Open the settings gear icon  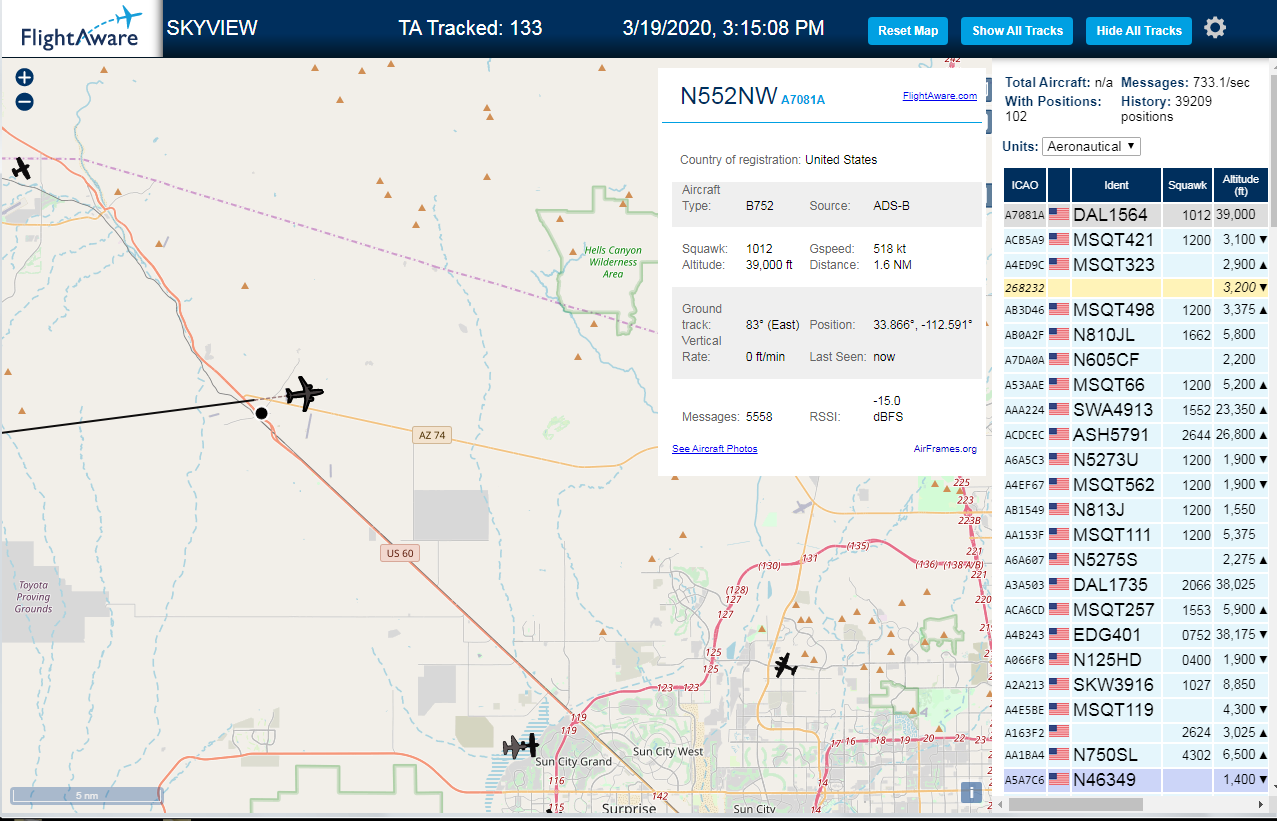pos(1215,28)
